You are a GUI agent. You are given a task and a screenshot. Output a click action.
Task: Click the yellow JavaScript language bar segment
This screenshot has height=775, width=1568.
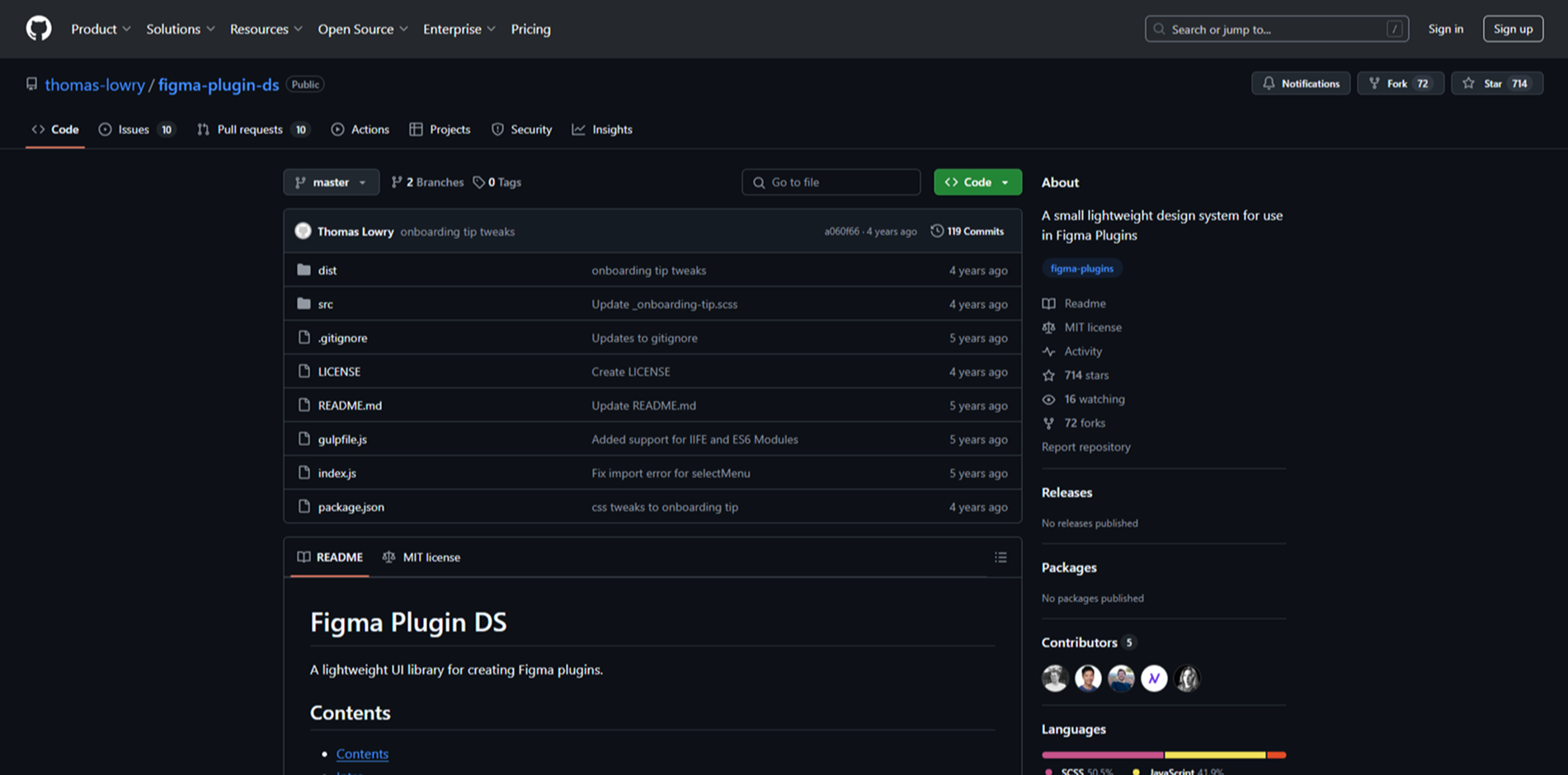1215,754
